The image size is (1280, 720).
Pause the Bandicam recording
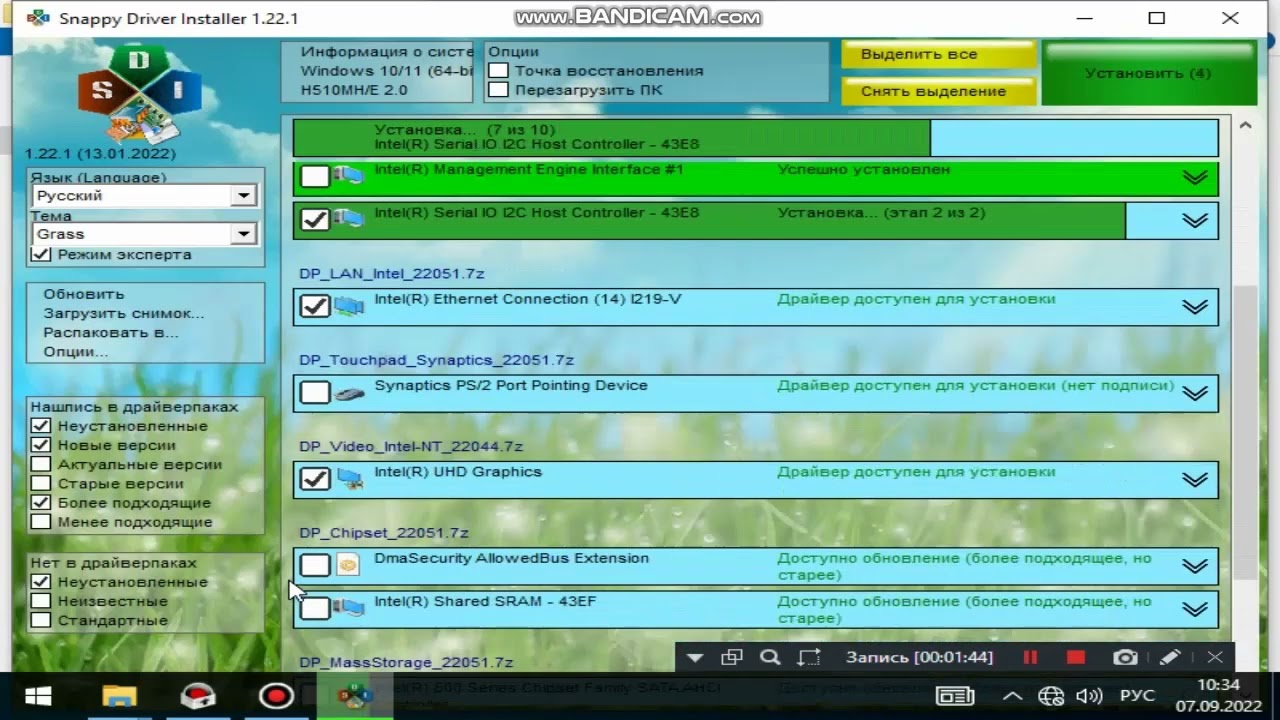pos(1030,657)
